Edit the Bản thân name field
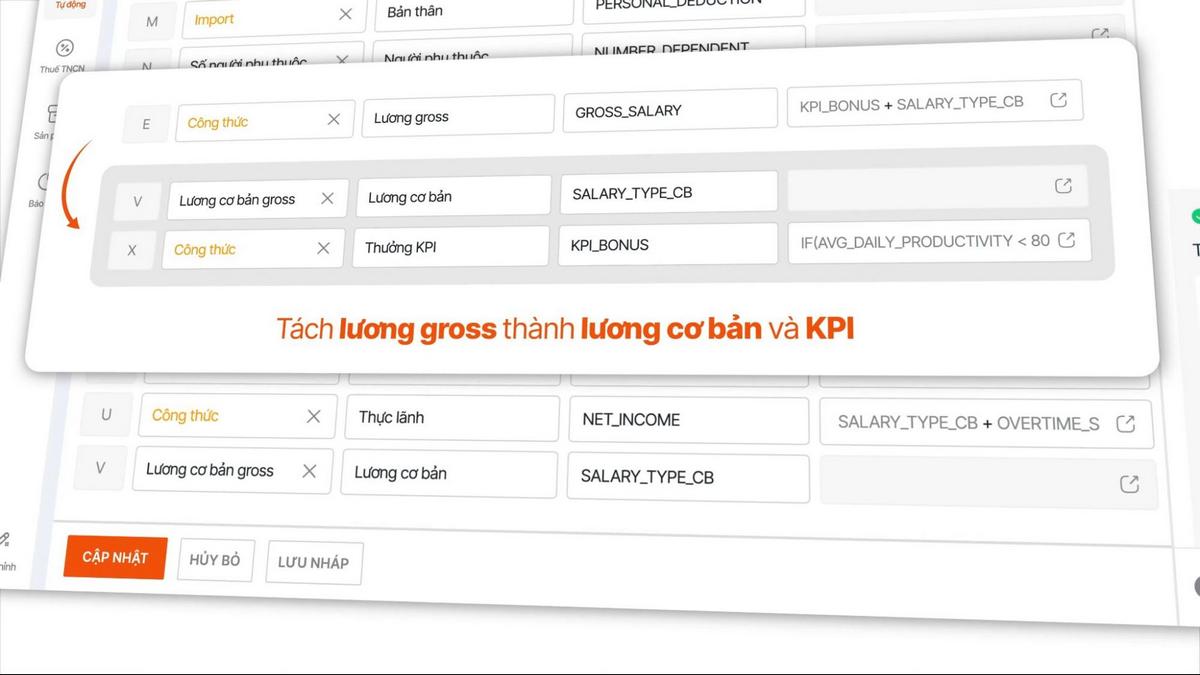The image size is (1200, 675). [474, 13]
